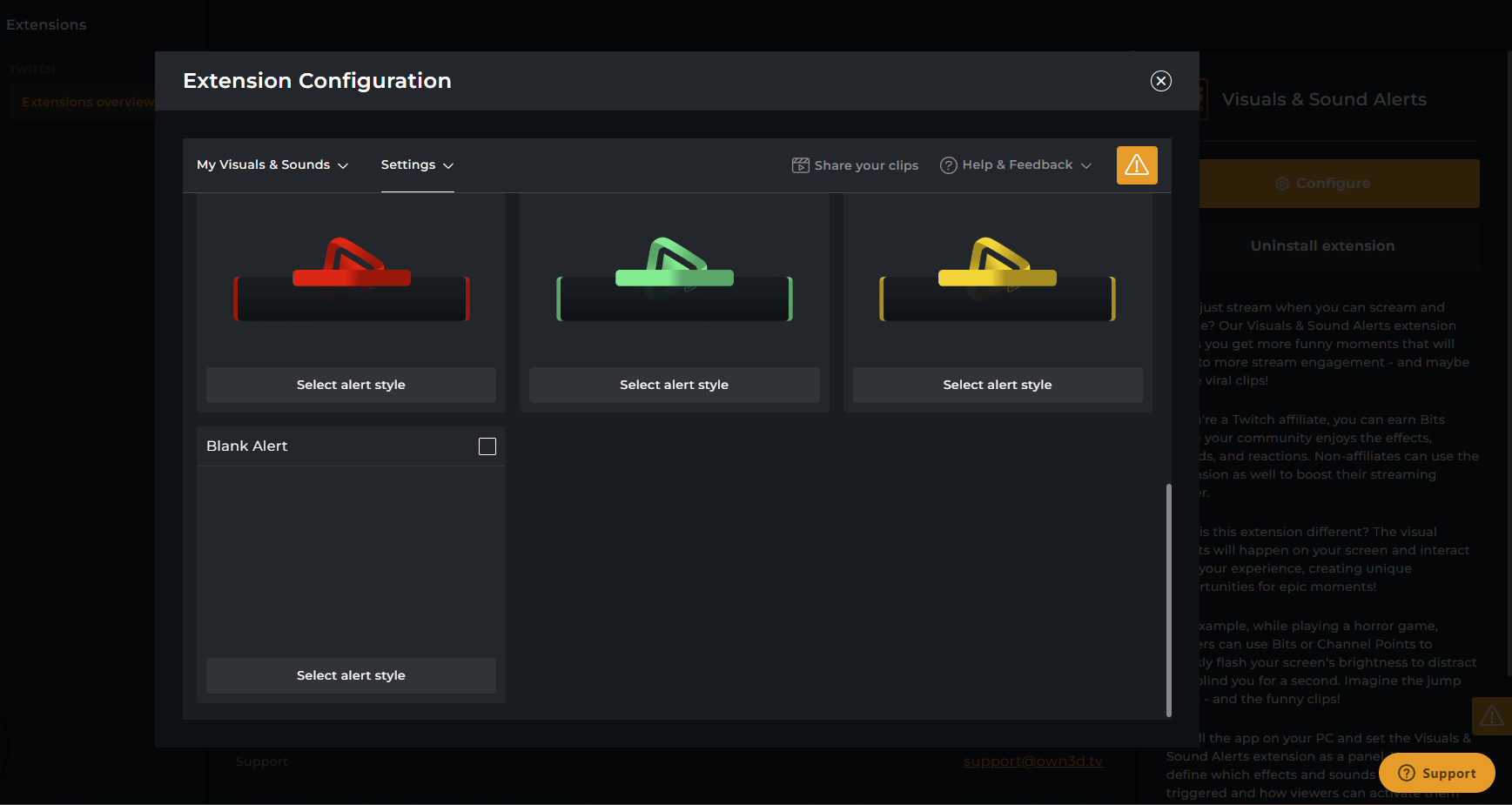The width and height of the screenshot is (1512, 805).
Task: Click the Blank Alert title text
Action: click(x=247, y=446)
